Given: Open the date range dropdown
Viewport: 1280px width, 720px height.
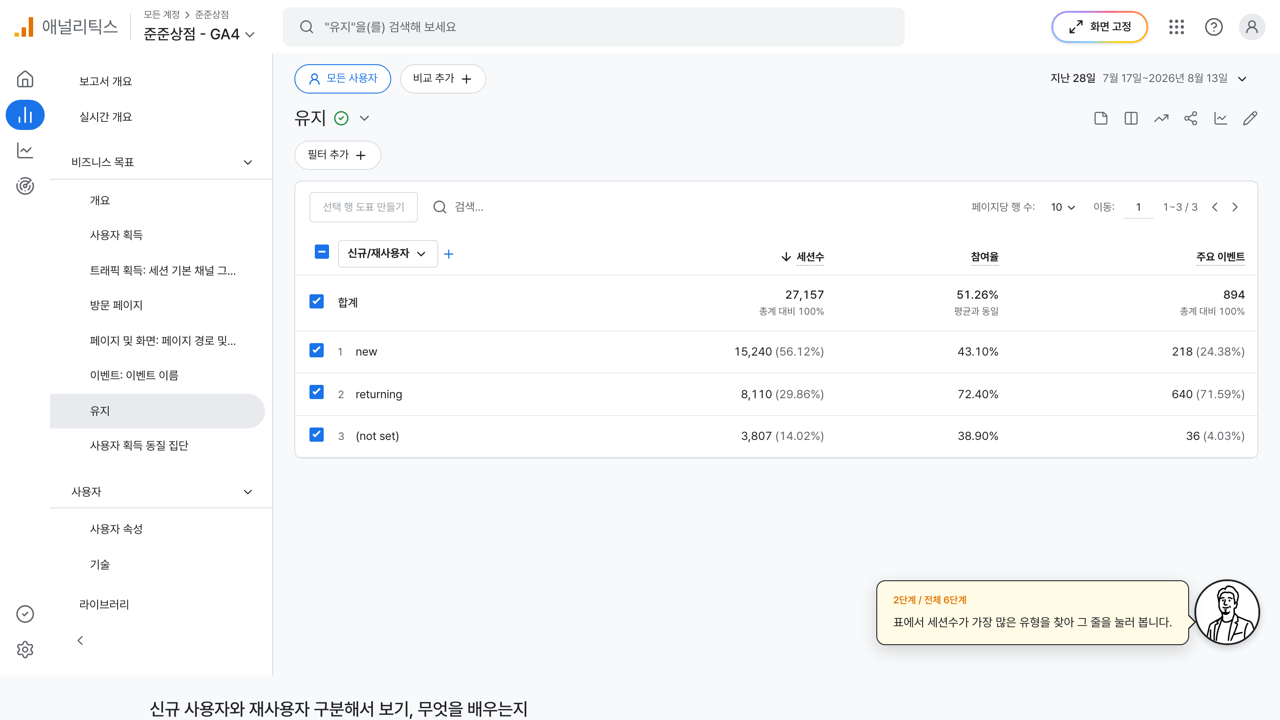Looking at the screenshot, I should (x=1149, y=78).
